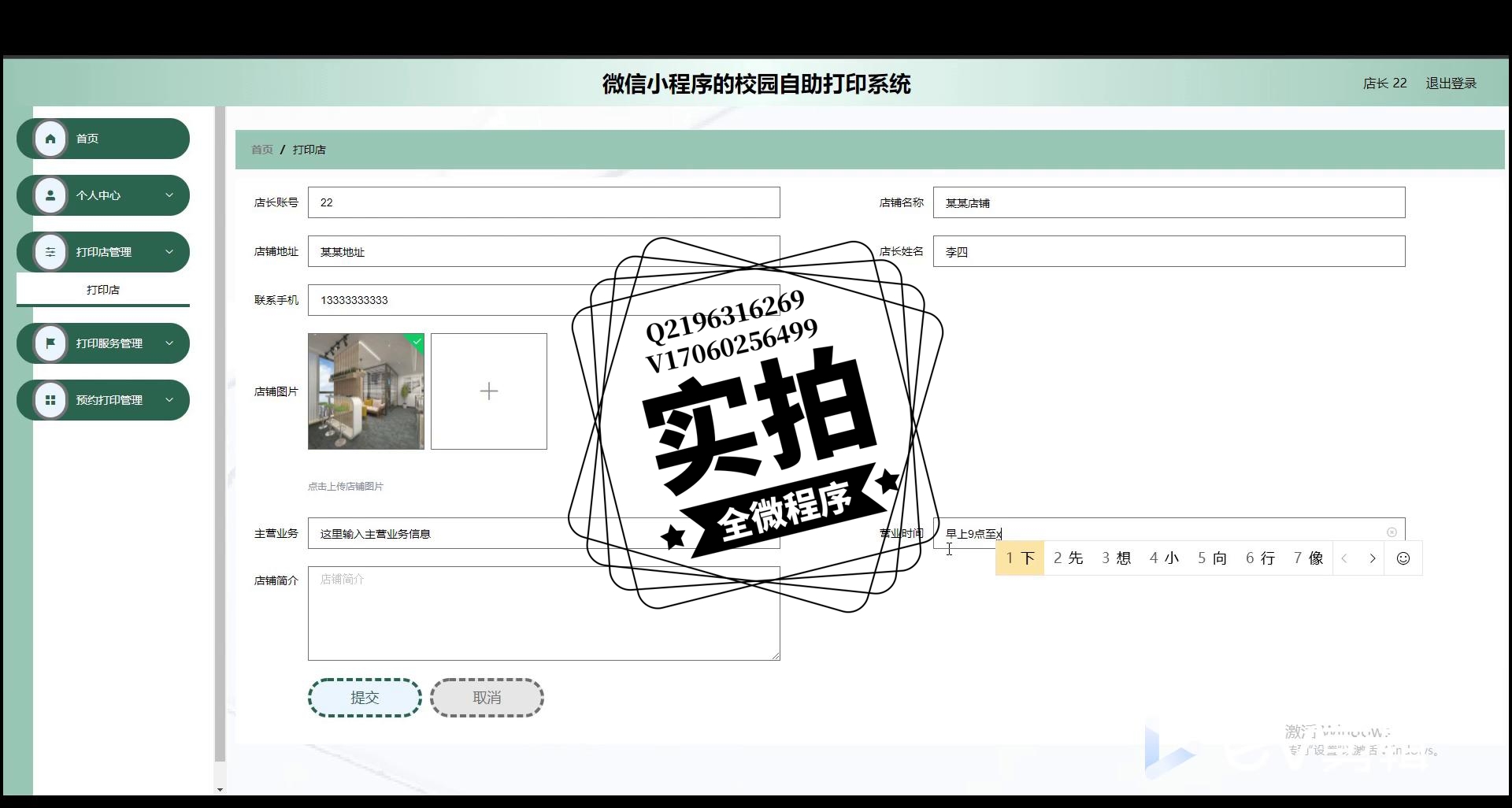Click the sidebar scrollbar down arrow
1512x808 pixels.
tap(220, 789)
